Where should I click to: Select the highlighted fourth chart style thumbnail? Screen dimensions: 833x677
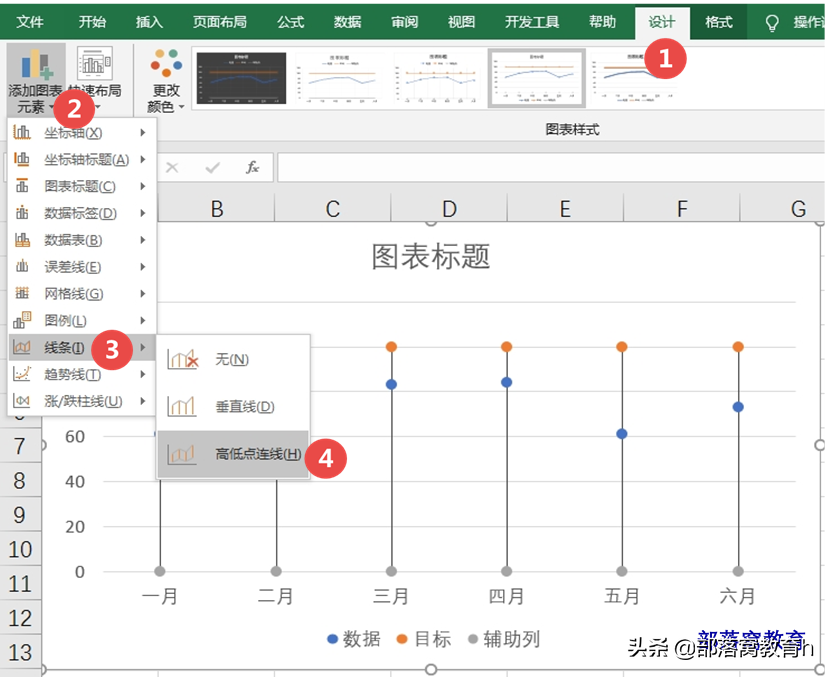[536, 78]
